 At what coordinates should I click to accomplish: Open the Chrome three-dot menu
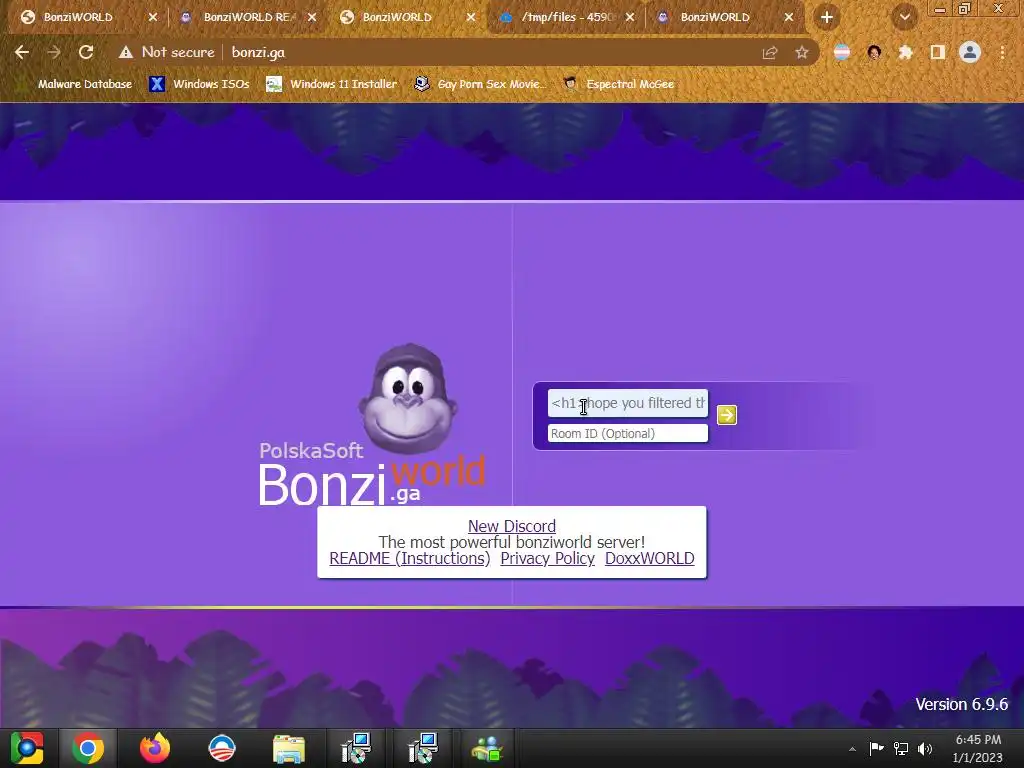1002,52
